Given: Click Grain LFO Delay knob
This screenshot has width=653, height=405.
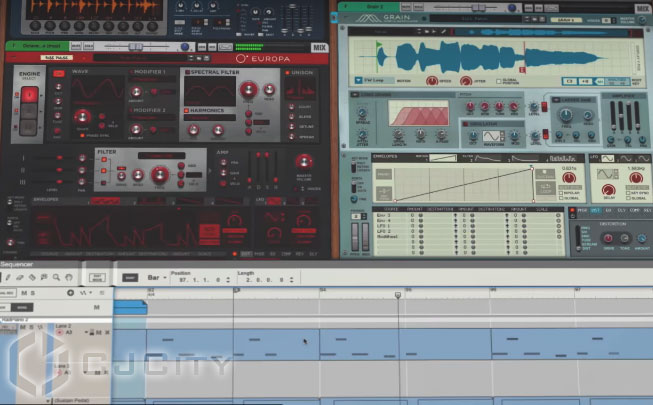Looking at the screenshot, I should (x=608, y=190).
